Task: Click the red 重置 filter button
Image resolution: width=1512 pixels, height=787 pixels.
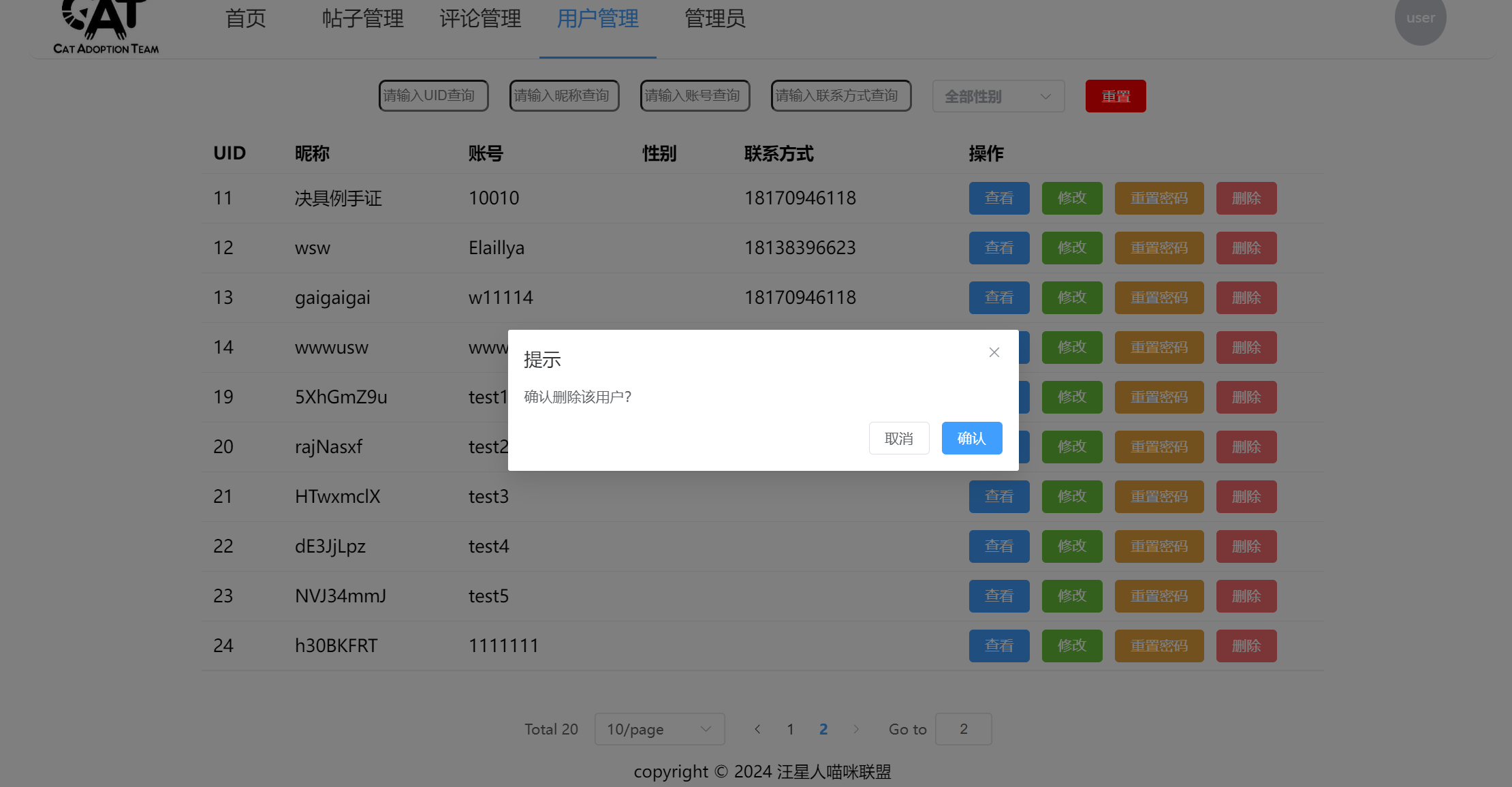Action: 1115,97
